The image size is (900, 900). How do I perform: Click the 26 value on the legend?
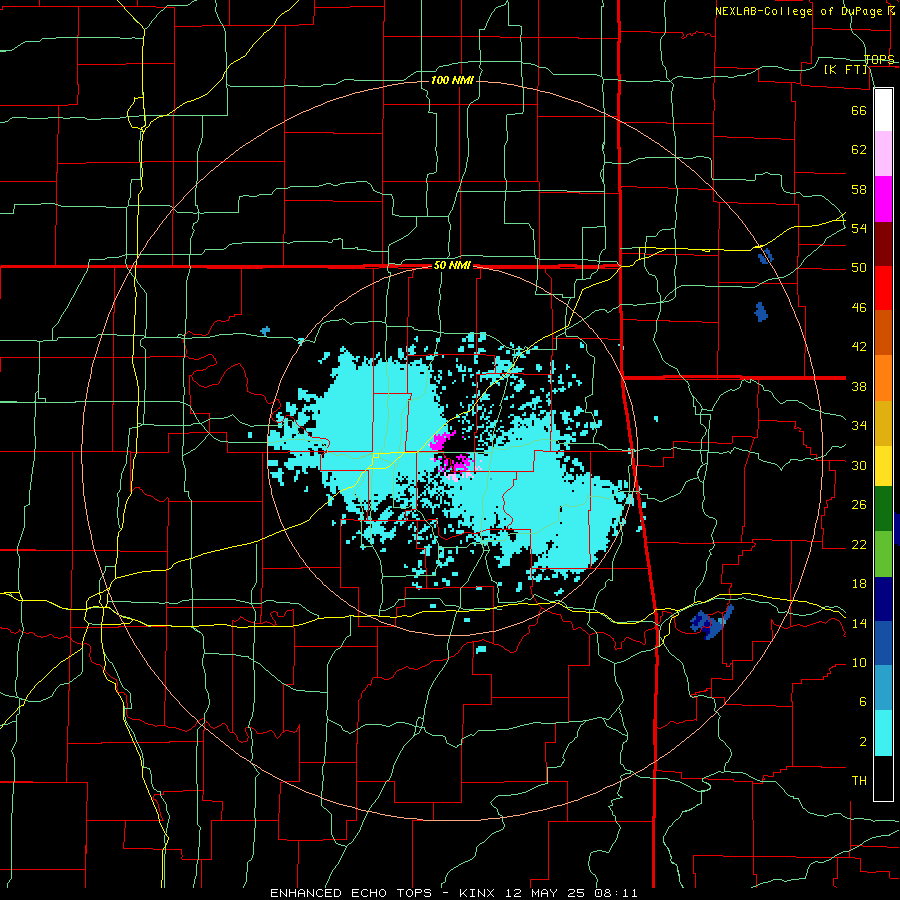click(859, 505)
